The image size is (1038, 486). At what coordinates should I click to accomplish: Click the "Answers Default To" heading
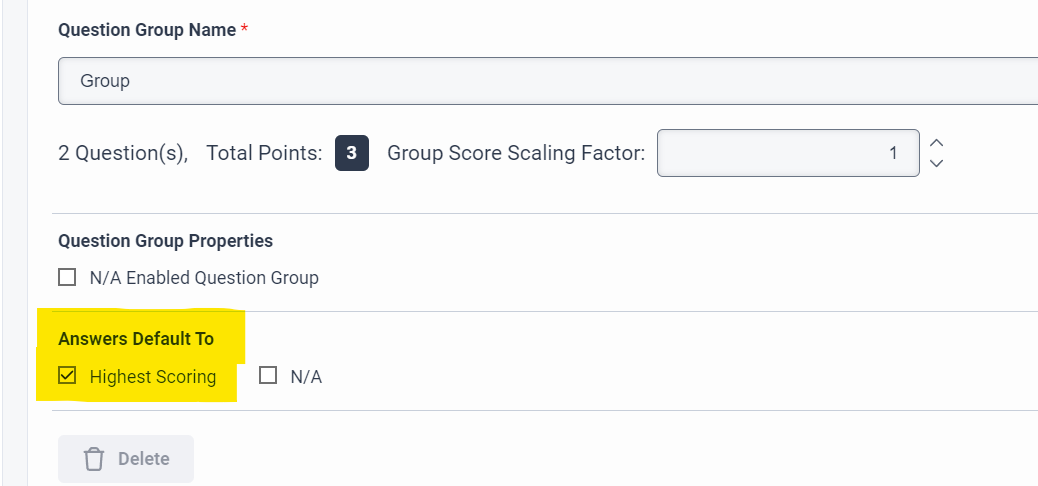[x=136, y=339]
